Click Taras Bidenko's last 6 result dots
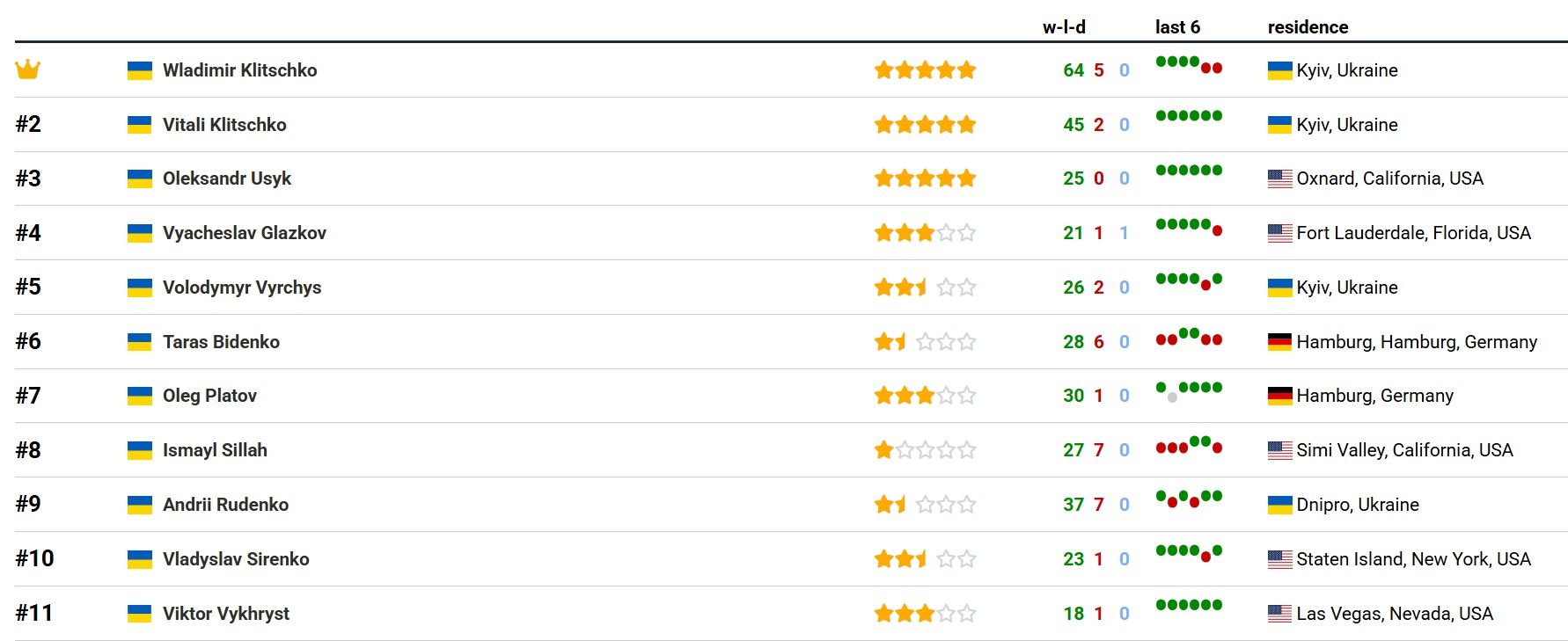This screenshot has height=641, width=1568. point(1189,337)
